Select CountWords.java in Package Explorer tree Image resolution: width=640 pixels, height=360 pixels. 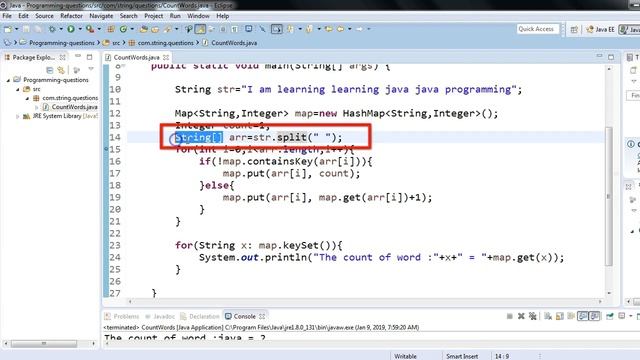[x=74, y=107]
